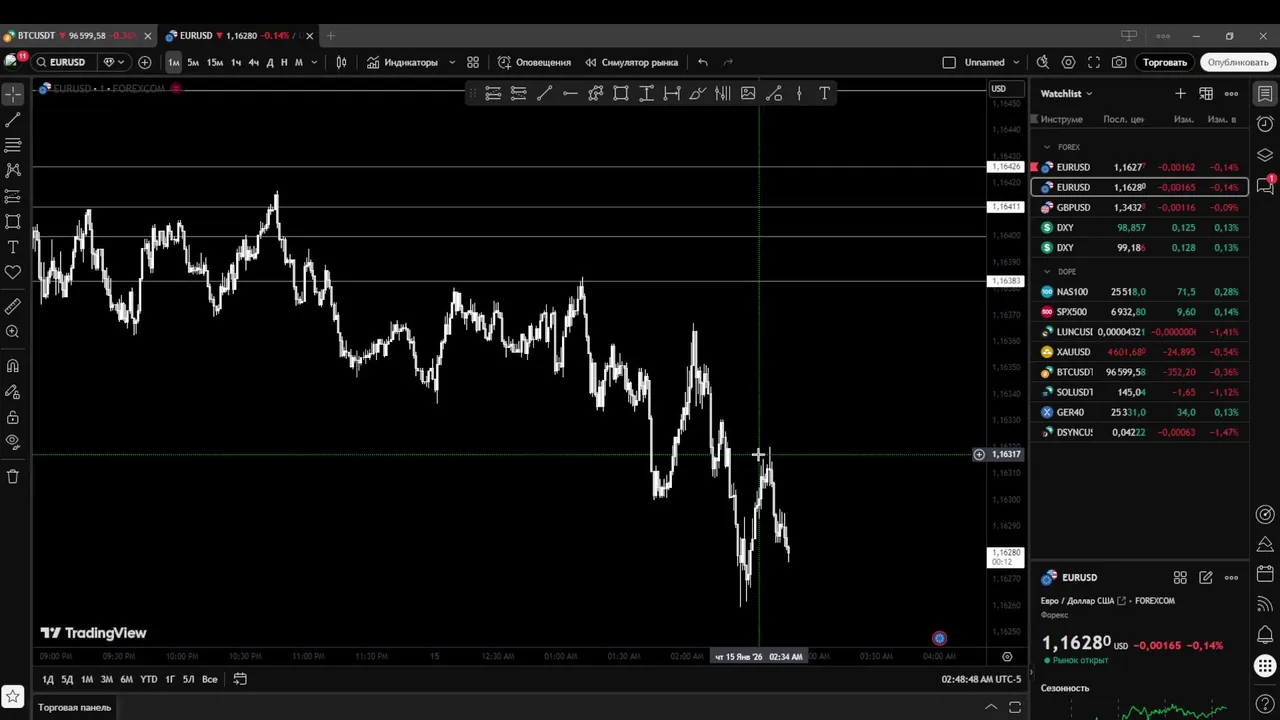
Task: Select the 4ч timeframe
Action: 253,62
